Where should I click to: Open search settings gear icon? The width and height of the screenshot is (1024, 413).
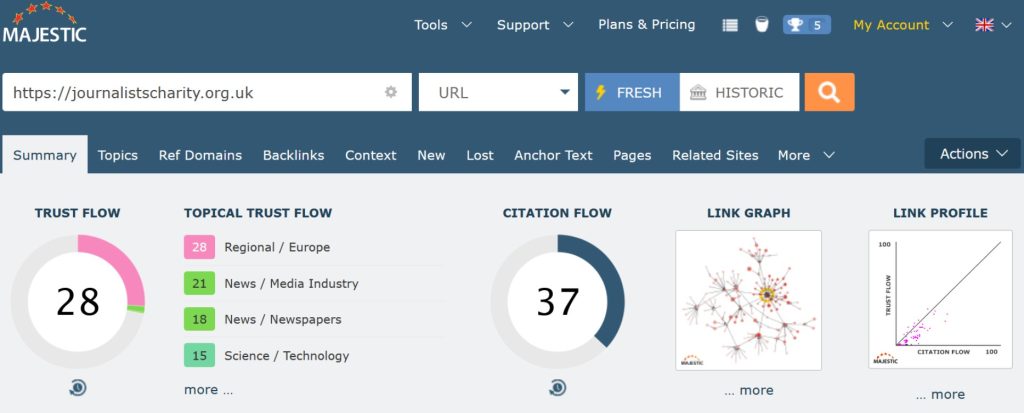click(391, 92)
